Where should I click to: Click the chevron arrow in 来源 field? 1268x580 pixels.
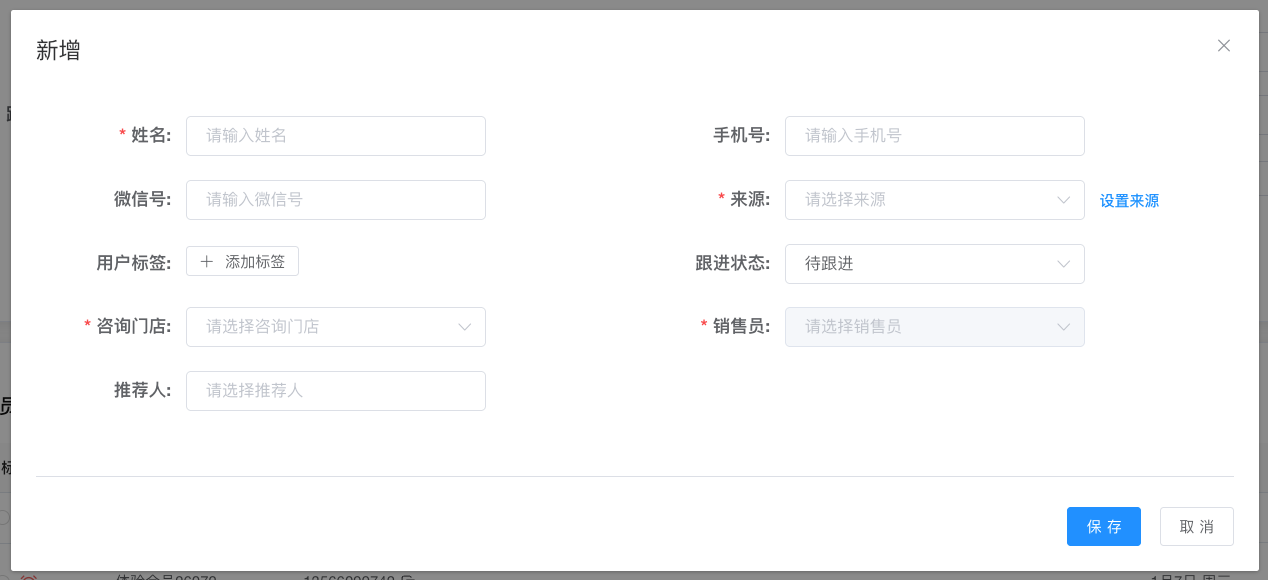(x=1064, y=200)
